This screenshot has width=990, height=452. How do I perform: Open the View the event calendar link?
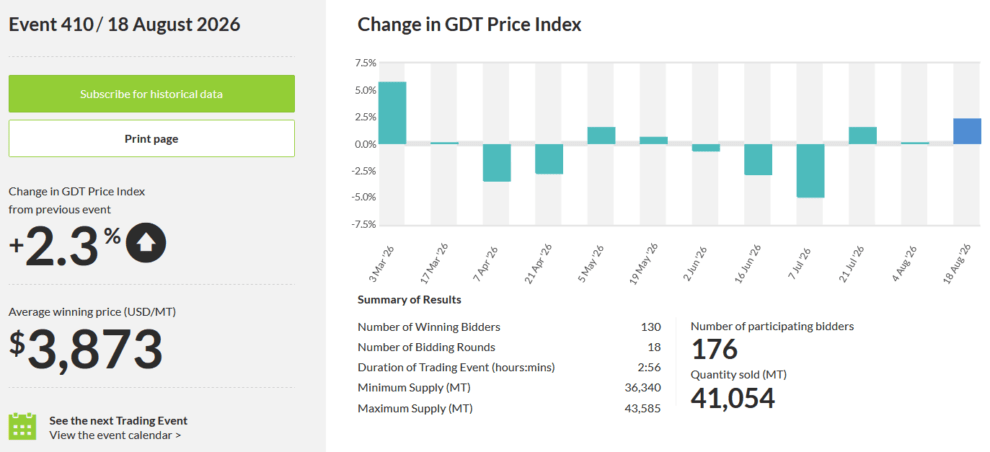point(115,435)
